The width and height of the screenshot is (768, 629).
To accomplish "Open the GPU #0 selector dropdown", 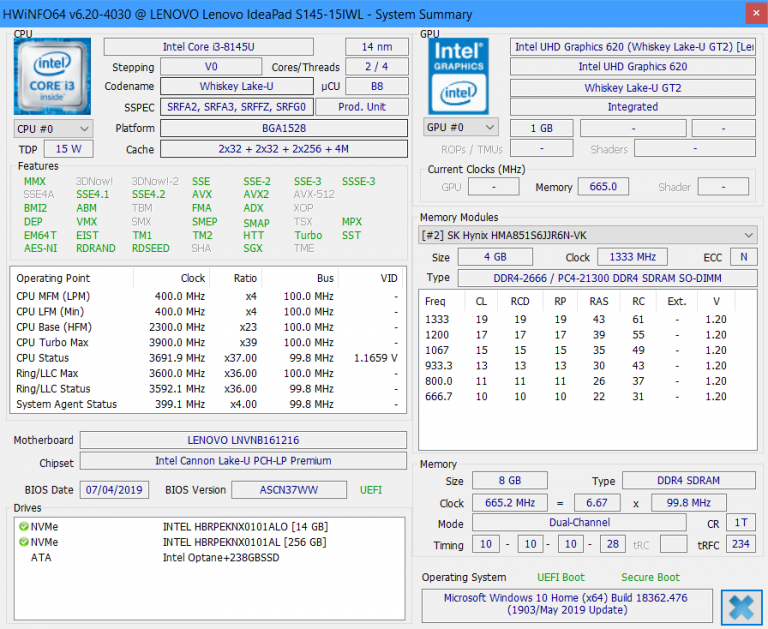I will [460, 128].
